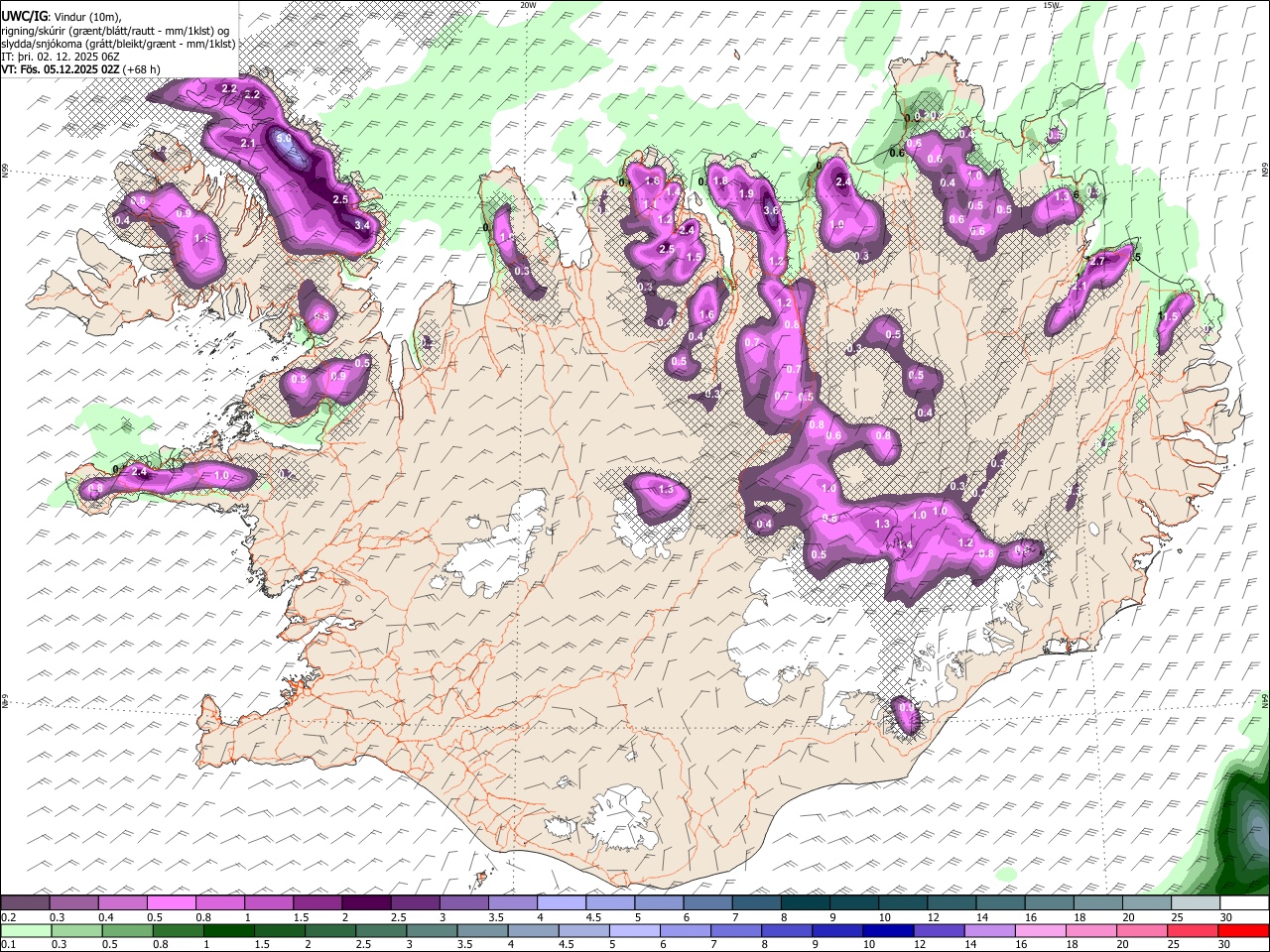Select the 12 violet swatch in lower rain legend
Image resolution: width=1270 pixels, height=952 pixels.
pos(939,931)
